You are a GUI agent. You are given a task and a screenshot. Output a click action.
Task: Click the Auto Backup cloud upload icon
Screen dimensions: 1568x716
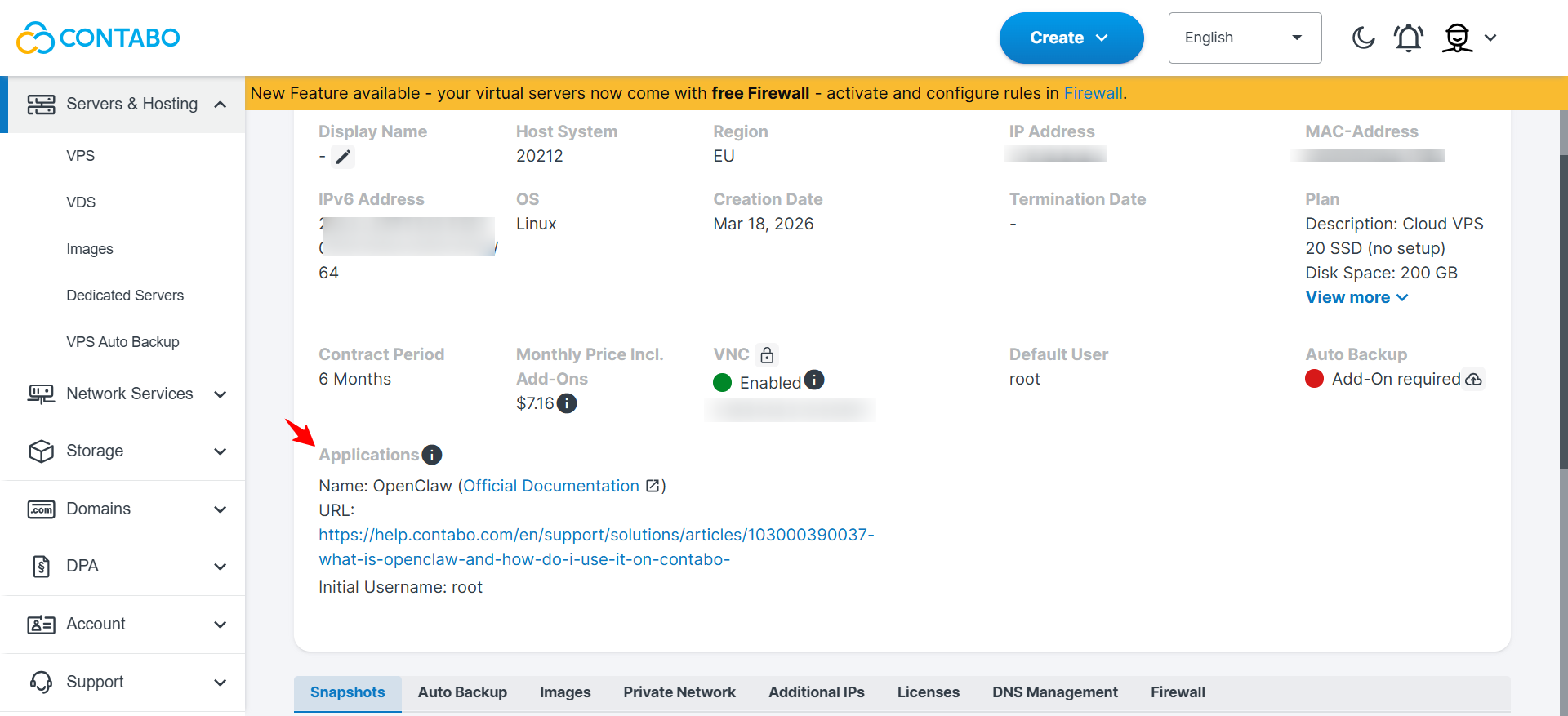click(1473, 380)
